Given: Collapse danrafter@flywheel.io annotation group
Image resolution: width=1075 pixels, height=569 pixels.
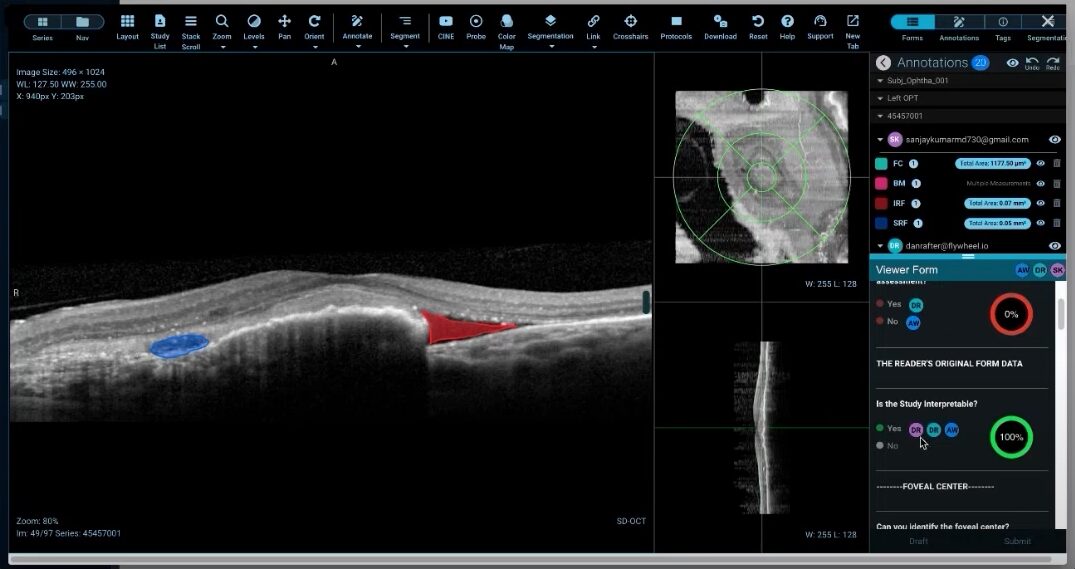Looking at the screenshot, I should (x=880, y=246).
